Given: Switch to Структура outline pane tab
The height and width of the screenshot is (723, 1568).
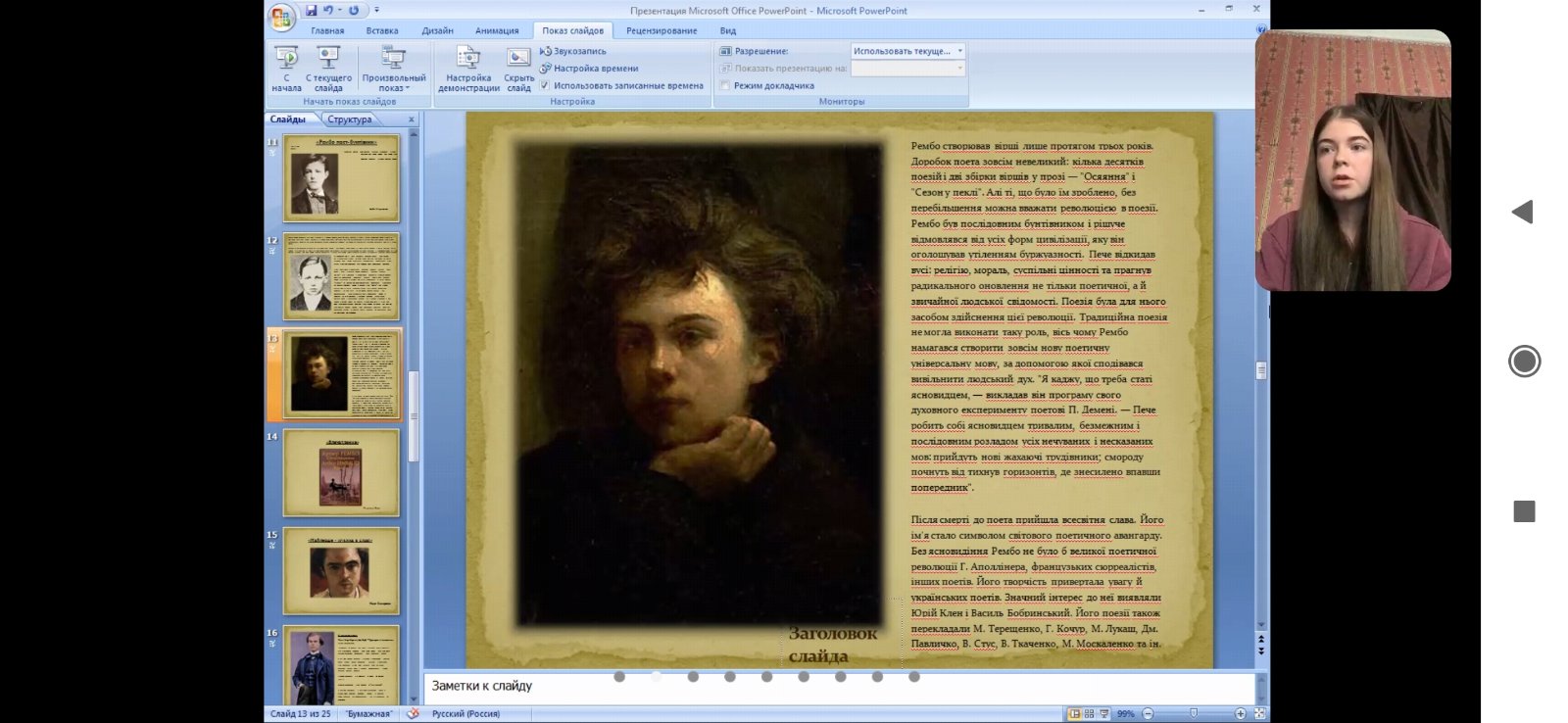Looking at the screenshot, I should tap(350, 120).
